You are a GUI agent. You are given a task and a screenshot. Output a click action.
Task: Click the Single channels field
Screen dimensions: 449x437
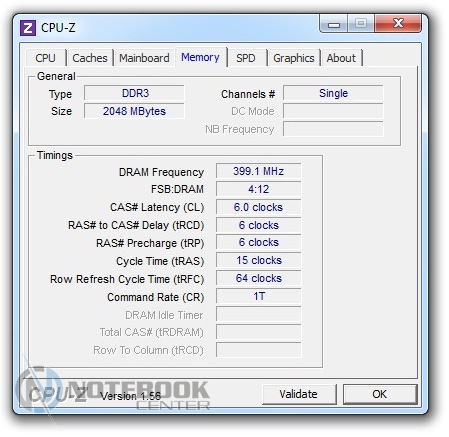tap(333, 93)
